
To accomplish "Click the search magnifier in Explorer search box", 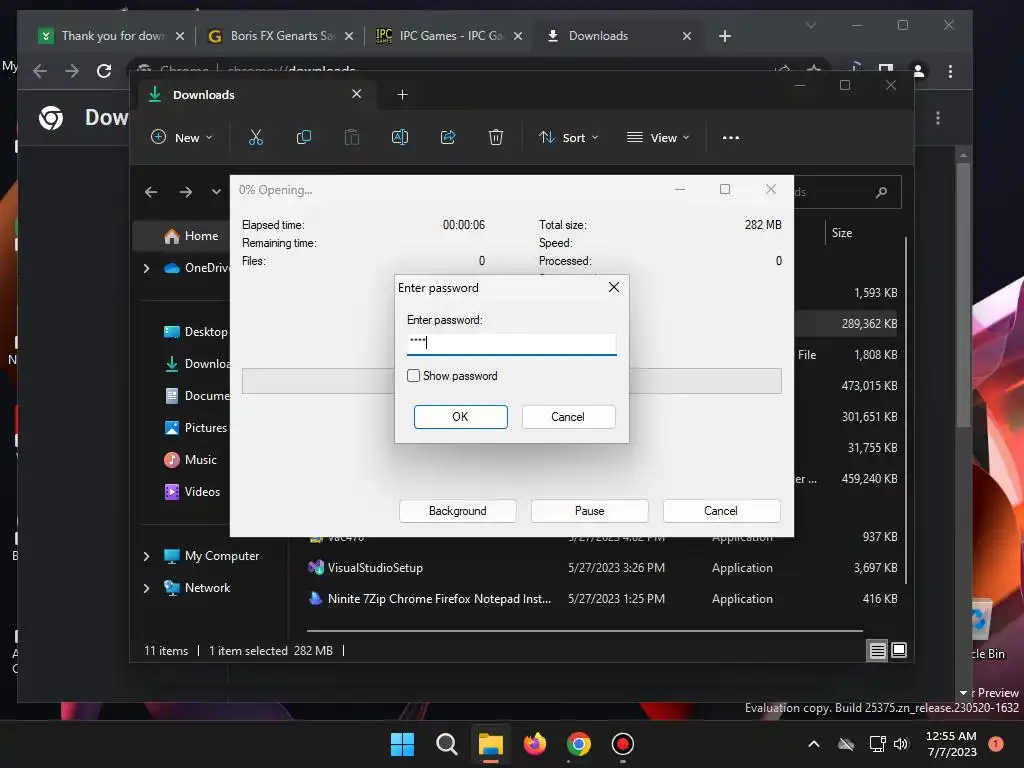I will [881, 192].
